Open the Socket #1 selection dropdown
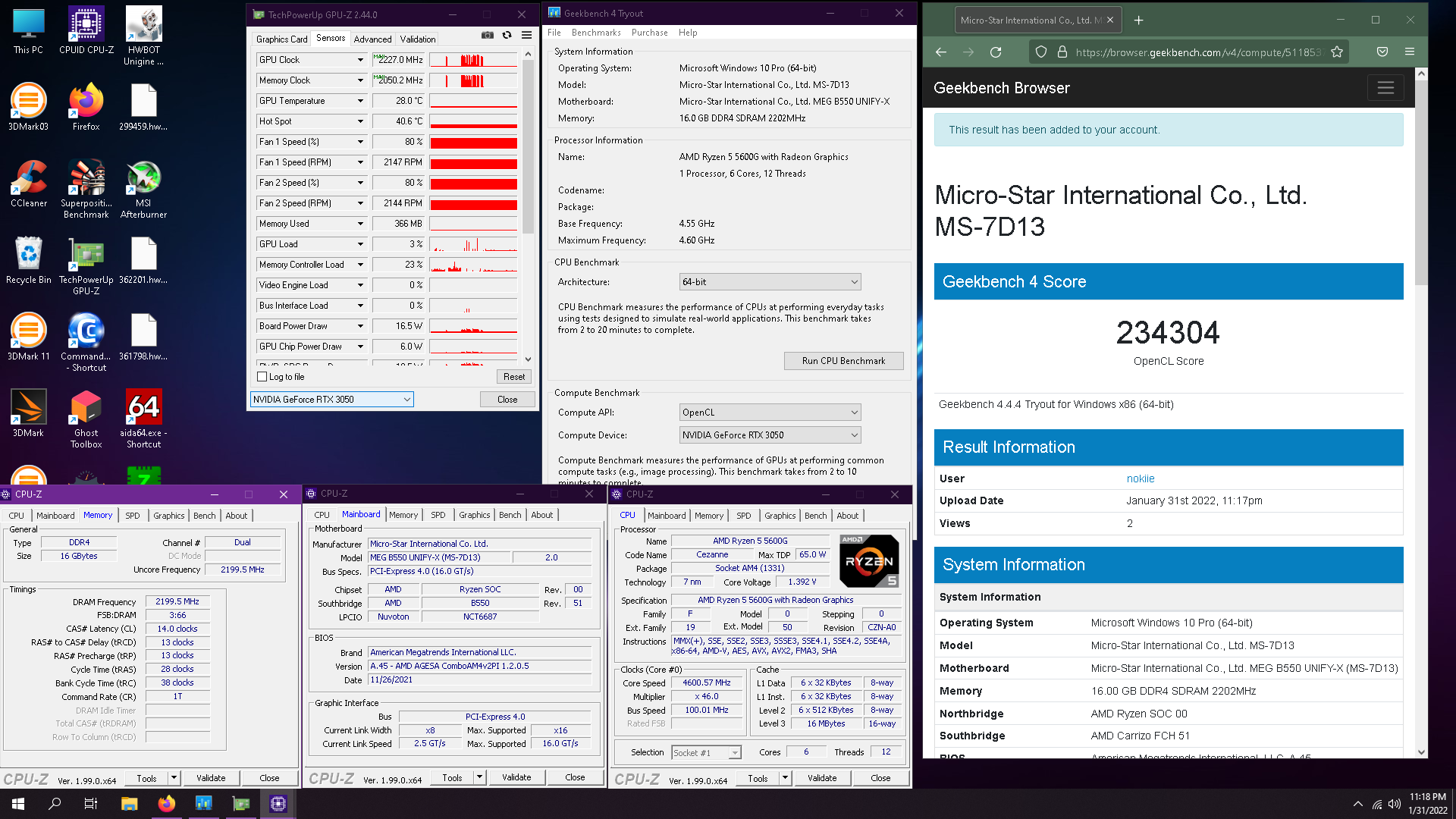The image size is (1456, 819). 706,753
